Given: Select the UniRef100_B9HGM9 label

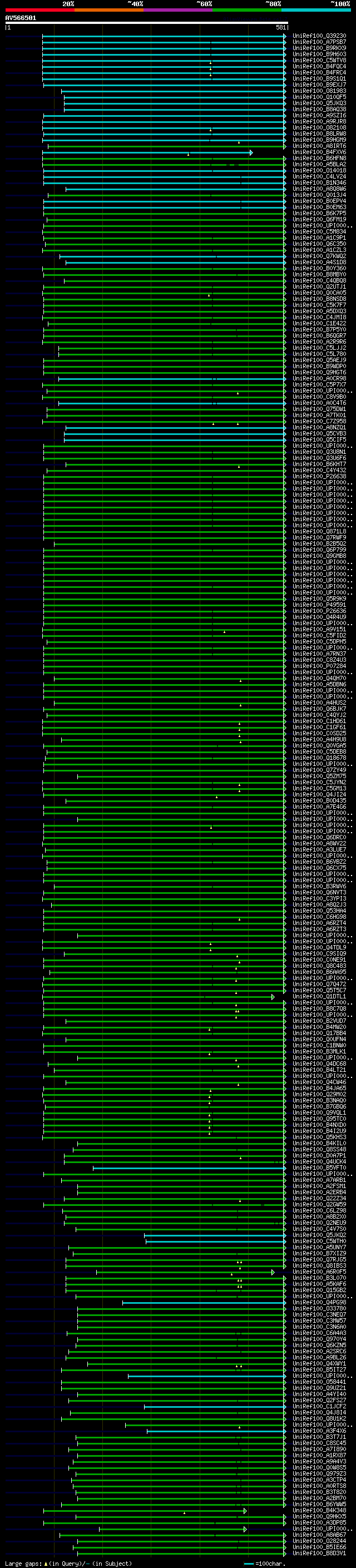Looking at the screenshot, I should pyautogui.click(x=319, y=140).
